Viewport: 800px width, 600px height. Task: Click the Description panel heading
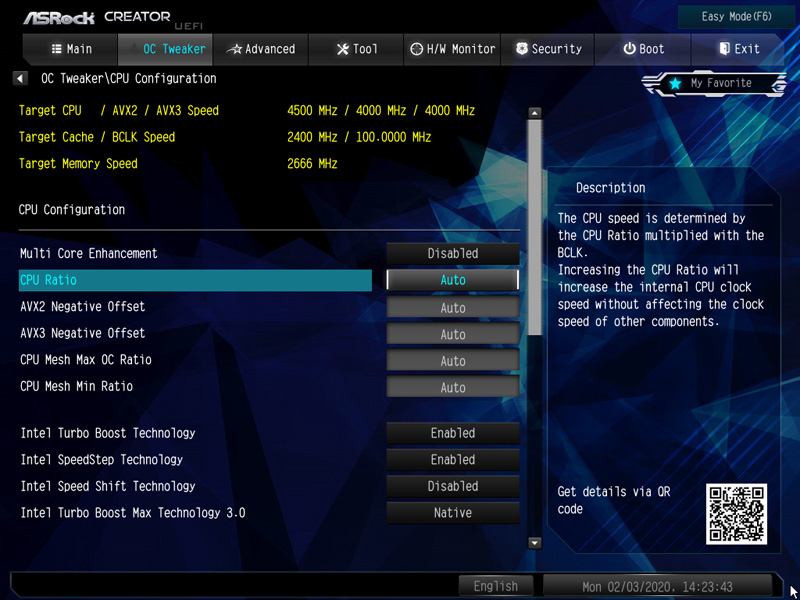point(611,188)
